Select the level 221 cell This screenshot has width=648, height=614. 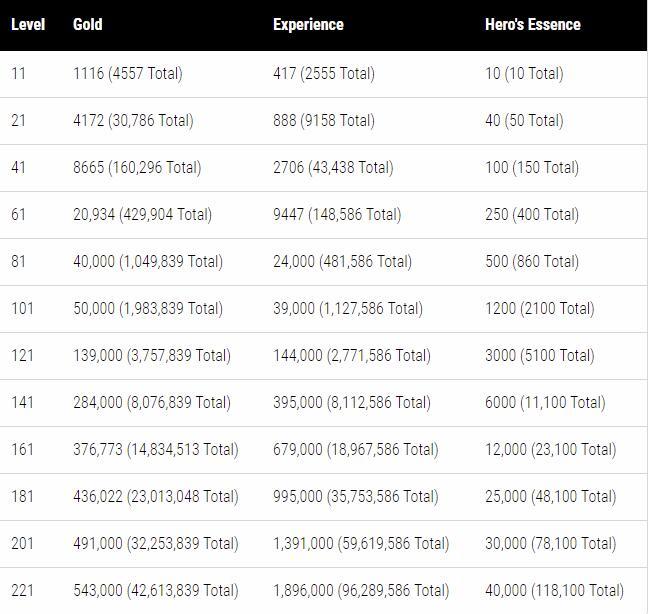22,590
